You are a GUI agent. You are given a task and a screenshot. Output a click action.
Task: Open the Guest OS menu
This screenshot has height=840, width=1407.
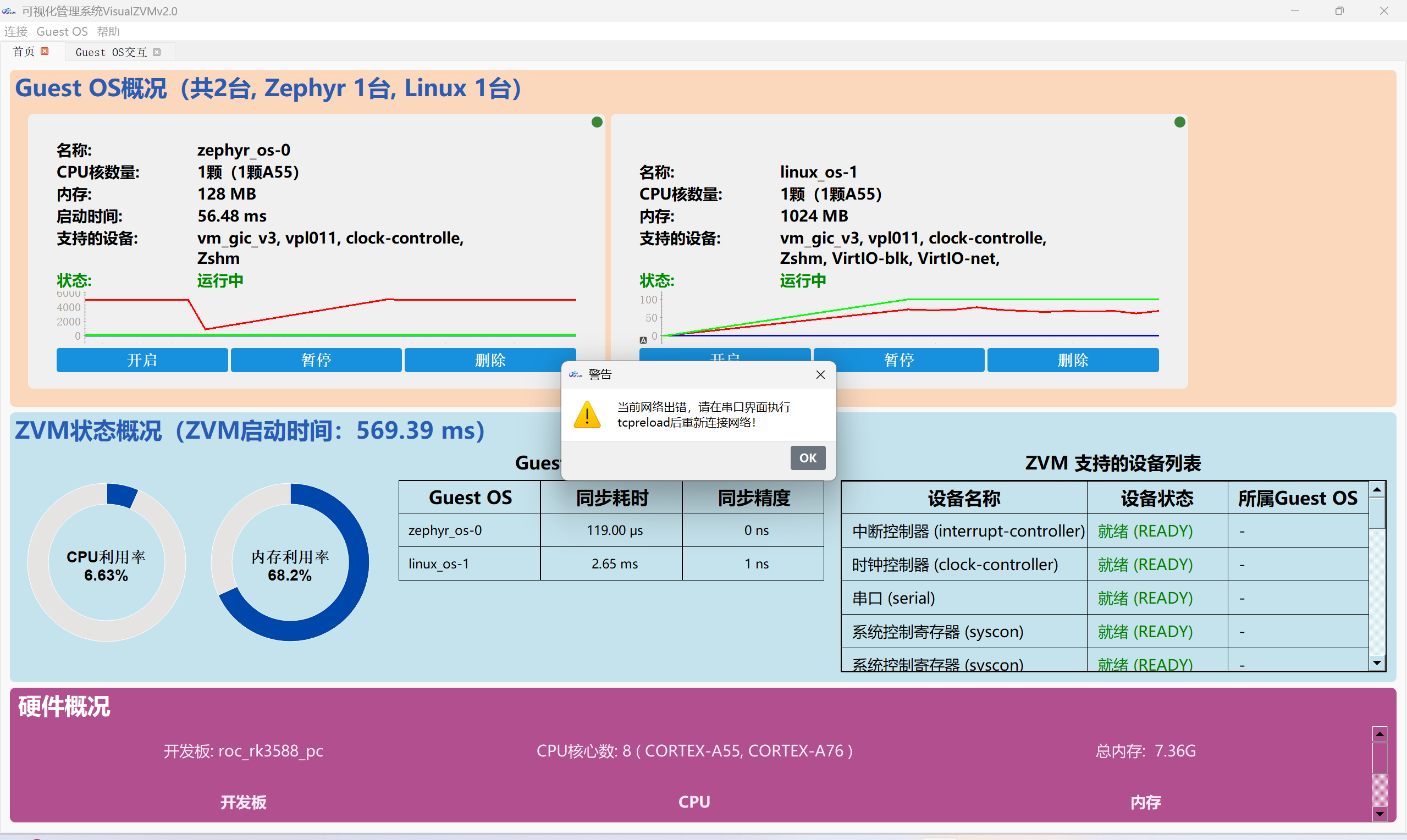point(62,31)
